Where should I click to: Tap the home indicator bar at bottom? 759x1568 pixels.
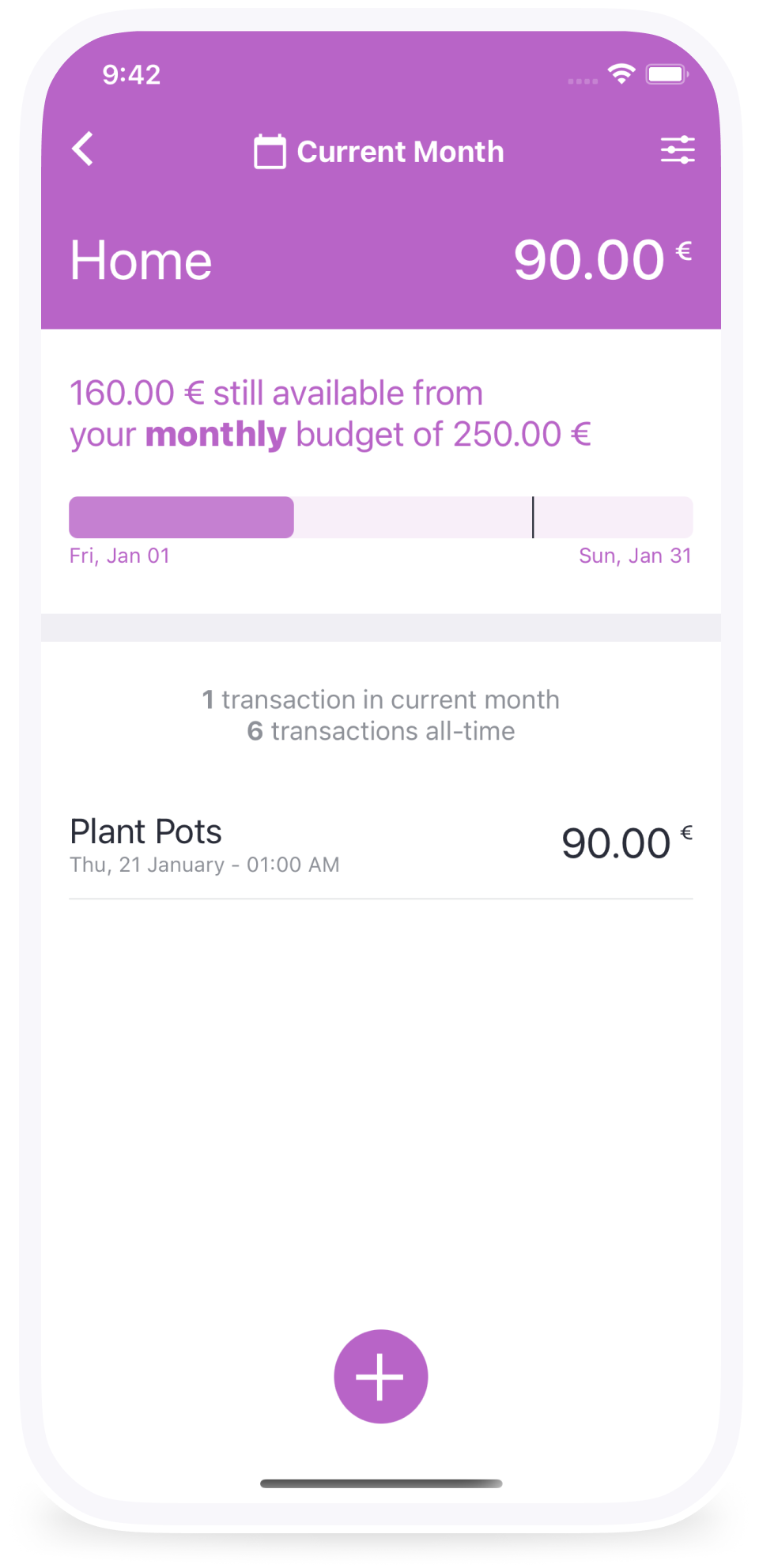[381, 1483]
